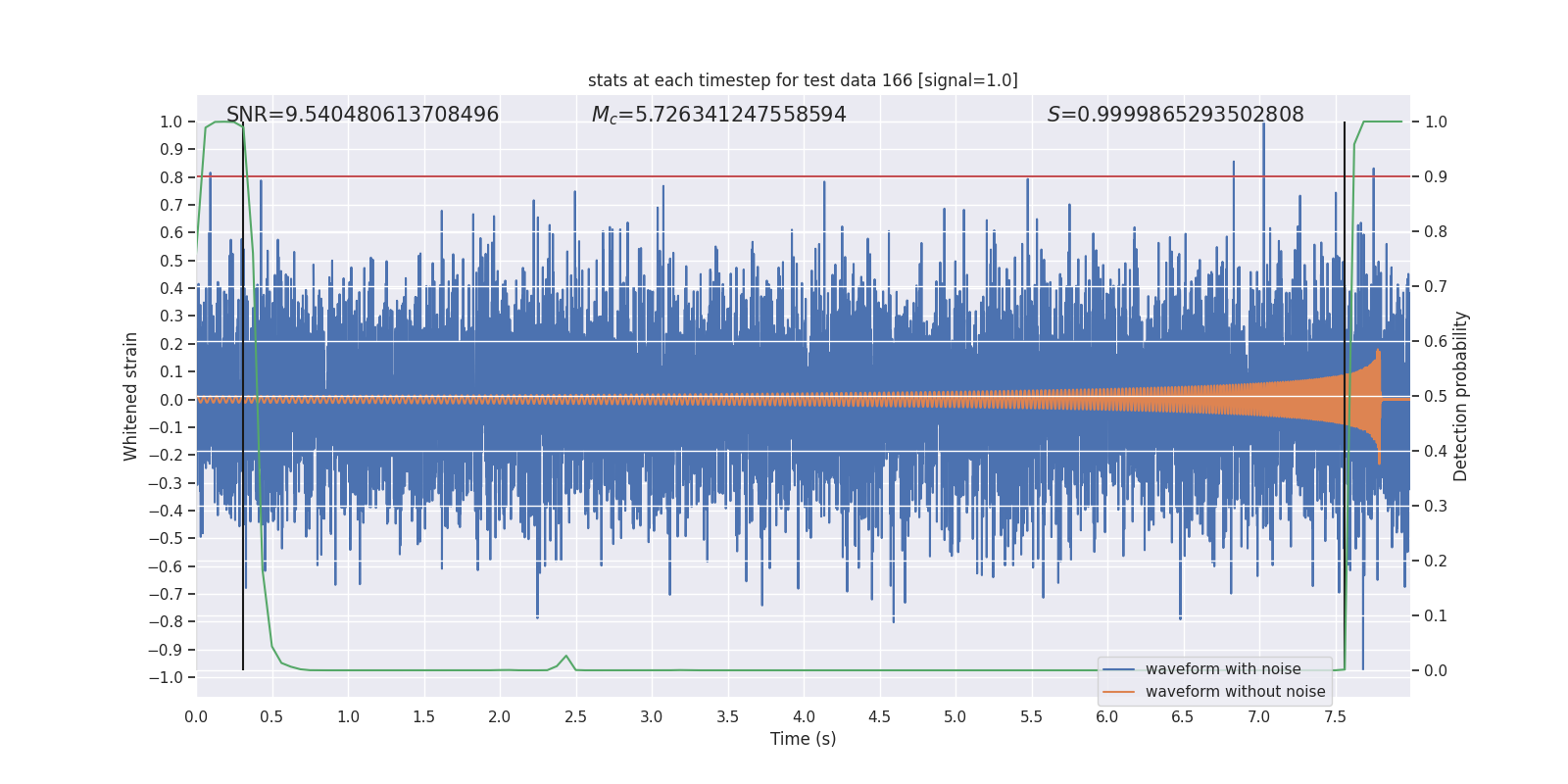Image resolution: width=1568 pixels, height=784 pixels.
Task: Select time axis tick label 7.0
Action: tap(1259, 716)
